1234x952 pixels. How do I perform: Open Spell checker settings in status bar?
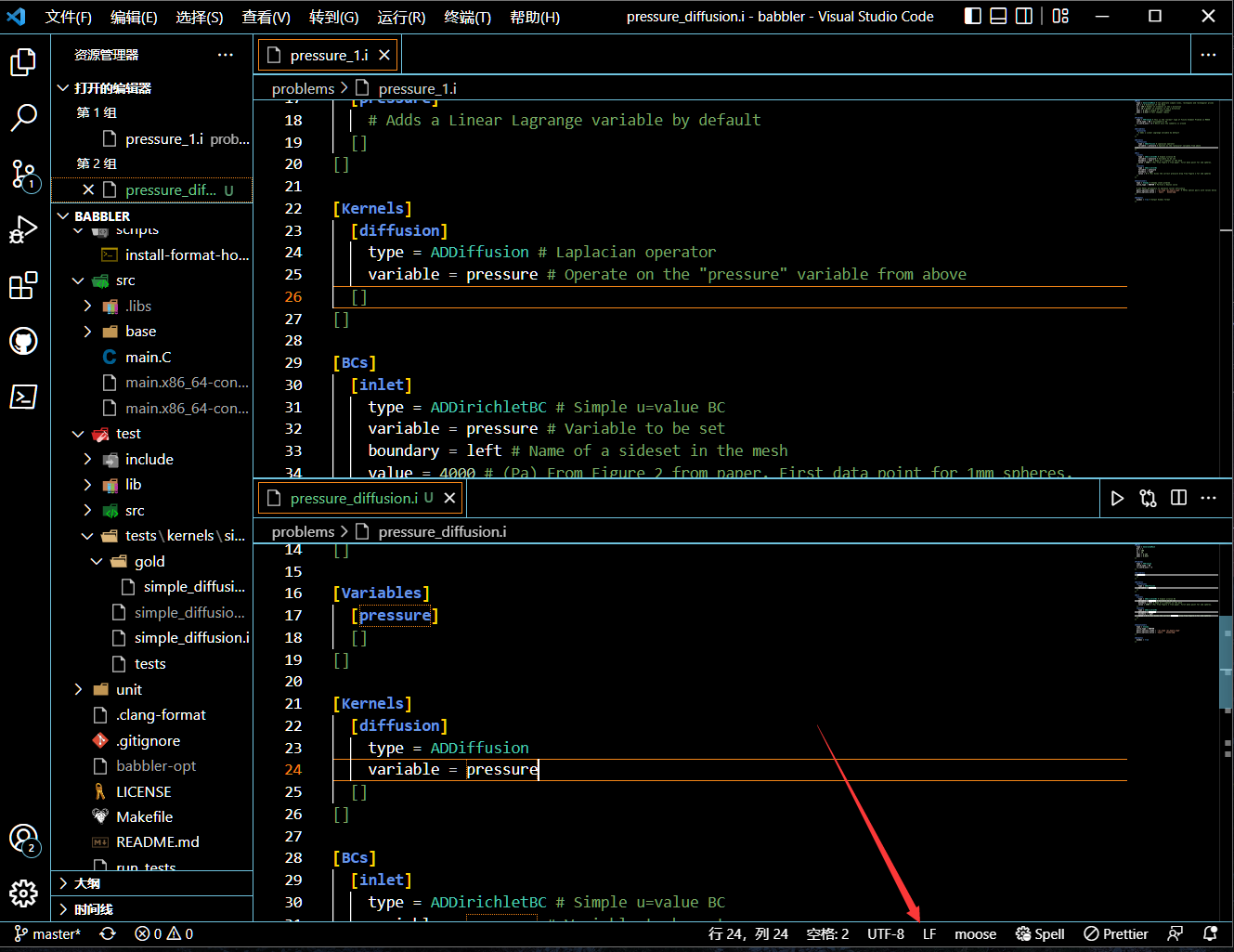1039,933
